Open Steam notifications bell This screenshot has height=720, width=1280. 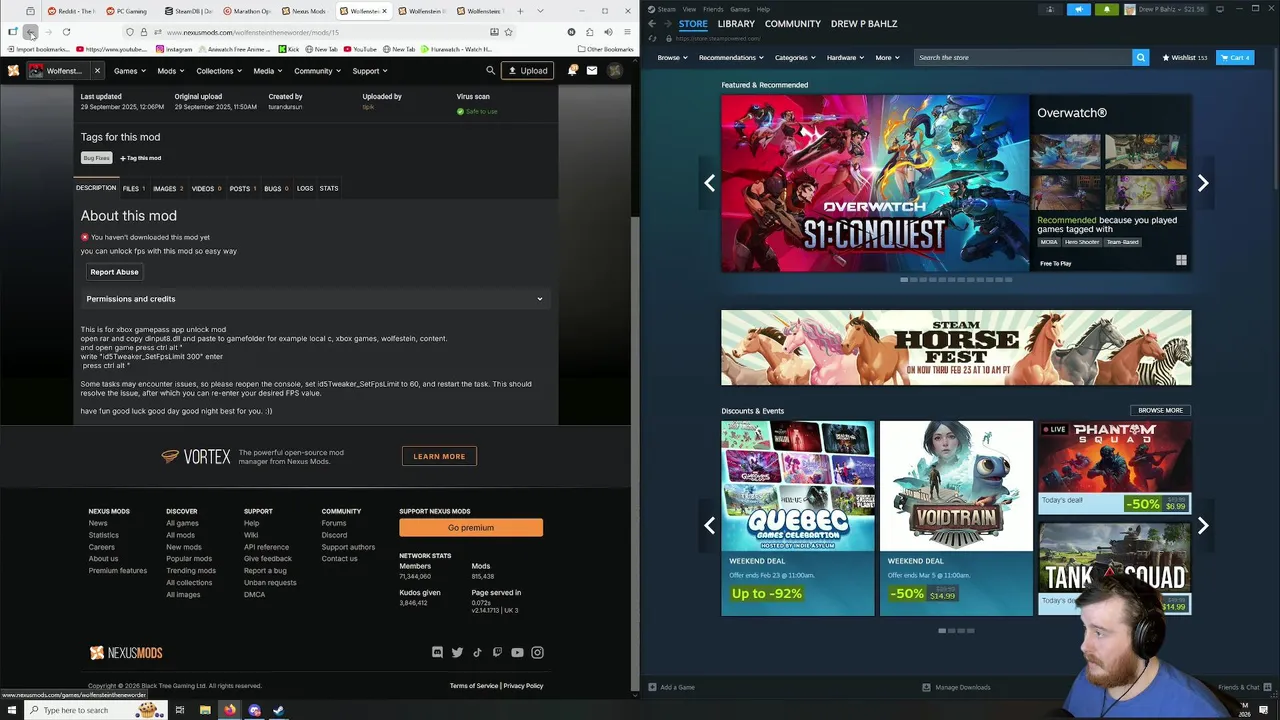(1106, 9)
